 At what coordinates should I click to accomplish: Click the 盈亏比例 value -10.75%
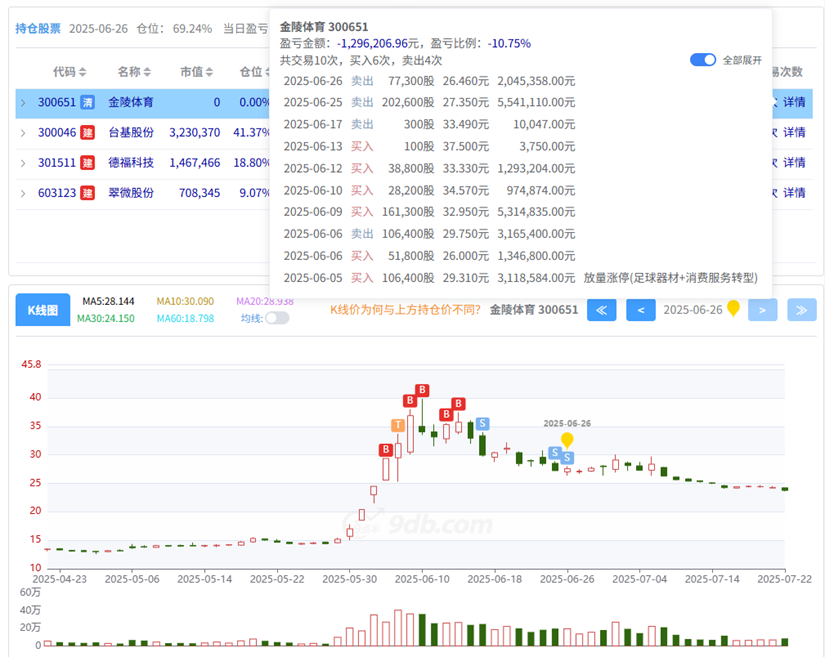pos(509,44)
